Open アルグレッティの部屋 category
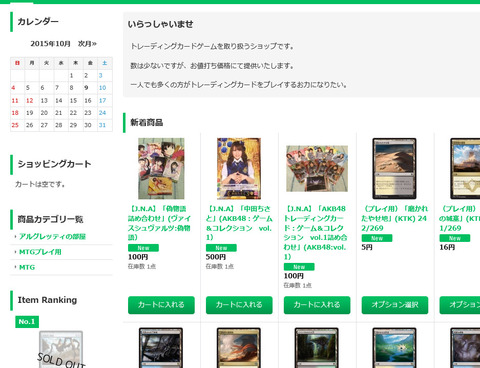This screenshot has width=480, height=368. (x=52, y=236)
